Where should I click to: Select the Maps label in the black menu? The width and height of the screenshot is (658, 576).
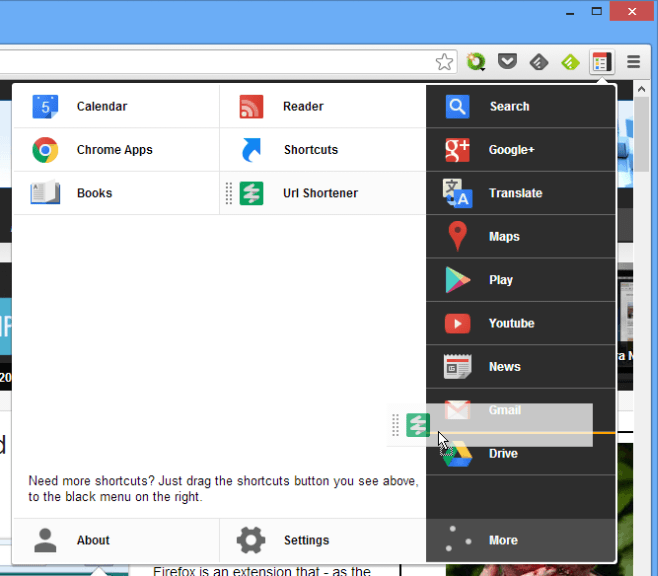[504, 237]
